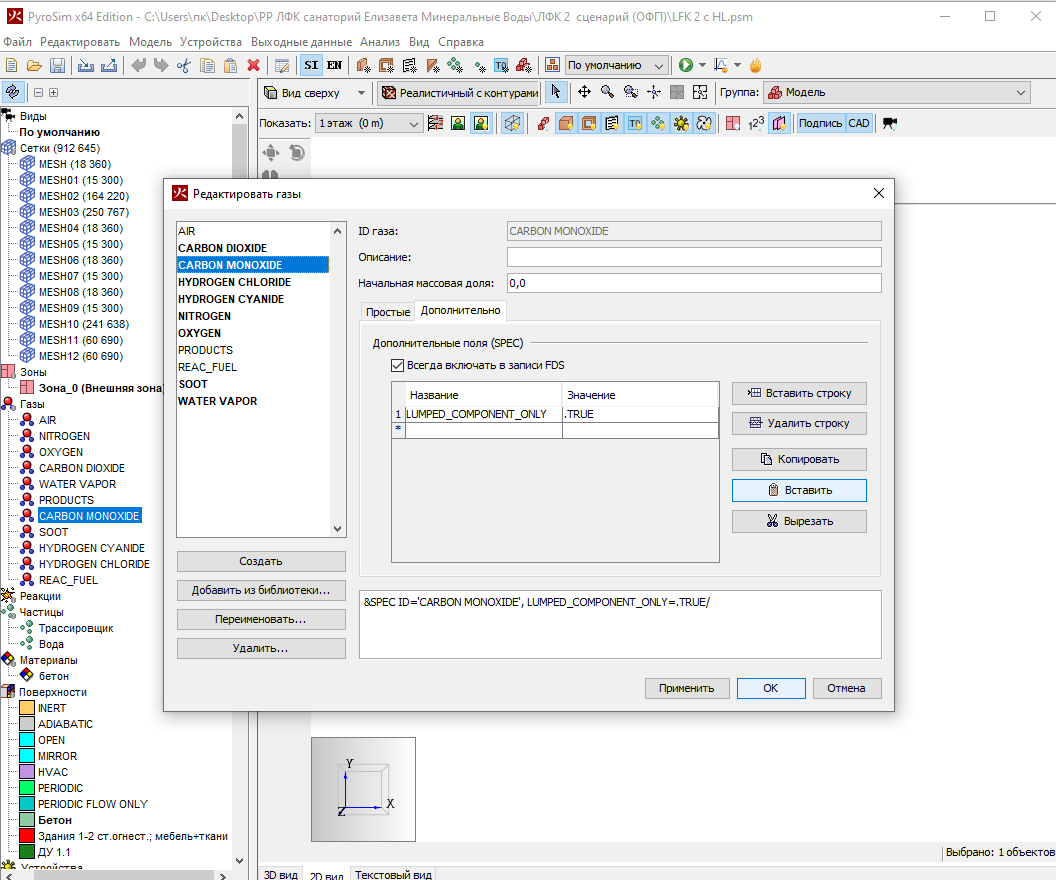Toggle the 'Всегда включать в записи FDS' checkbox

coord(397,366)
